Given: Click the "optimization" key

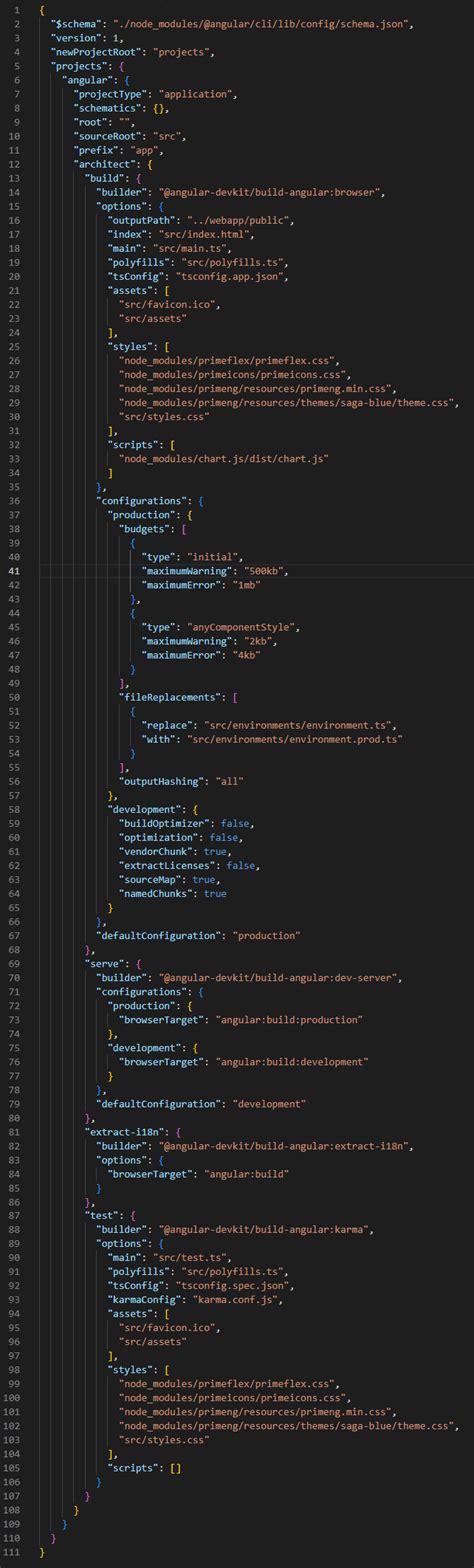Looking at the screenshot, I should pos(161,837).
